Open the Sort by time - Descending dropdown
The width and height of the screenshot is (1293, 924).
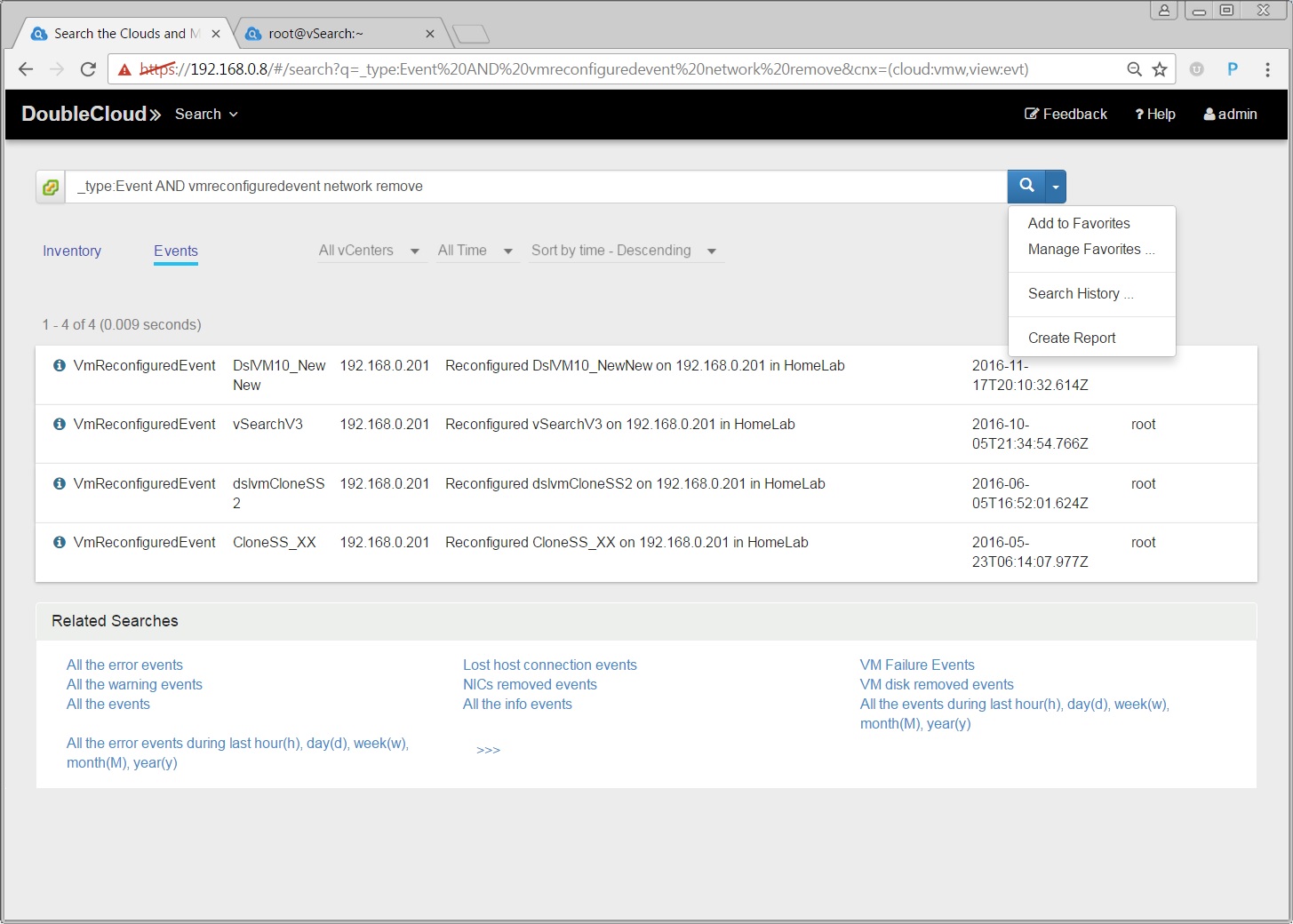click(x=623, y=251)
